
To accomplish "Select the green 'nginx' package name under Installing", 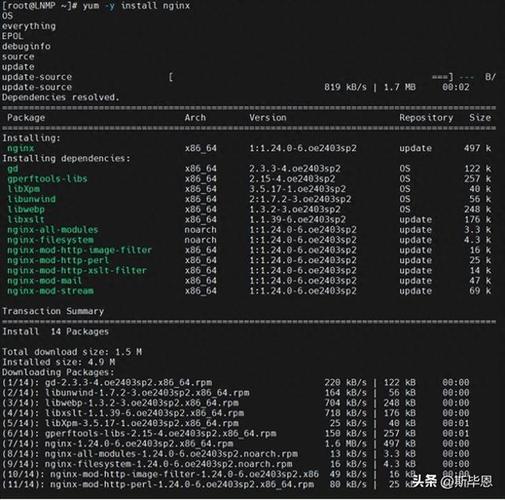I will tap(21, 148).
